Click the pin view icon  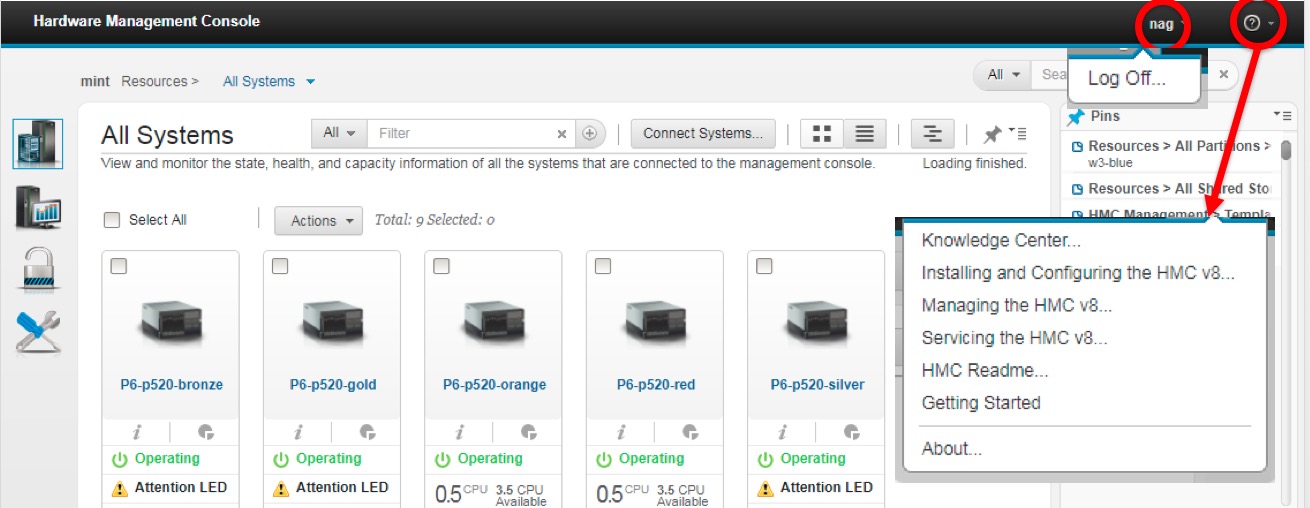992,133
